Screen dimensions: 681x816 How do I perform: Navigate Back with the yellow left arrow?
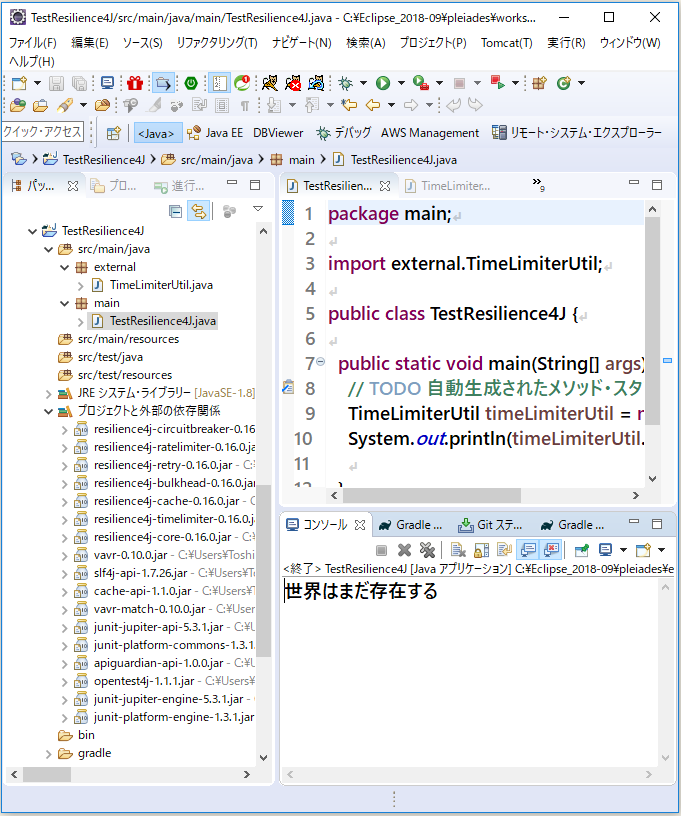tap(373, 106)
